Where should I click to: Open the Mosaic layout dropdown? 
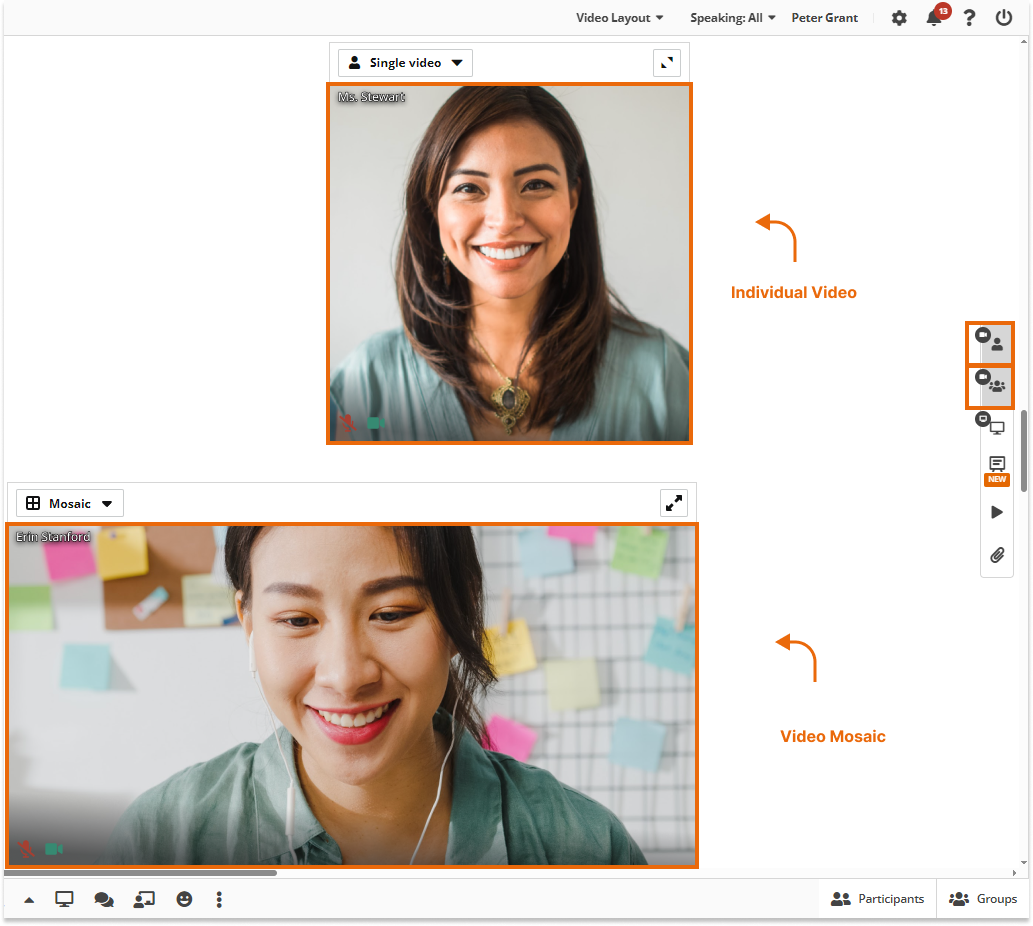tap(70, 504)
